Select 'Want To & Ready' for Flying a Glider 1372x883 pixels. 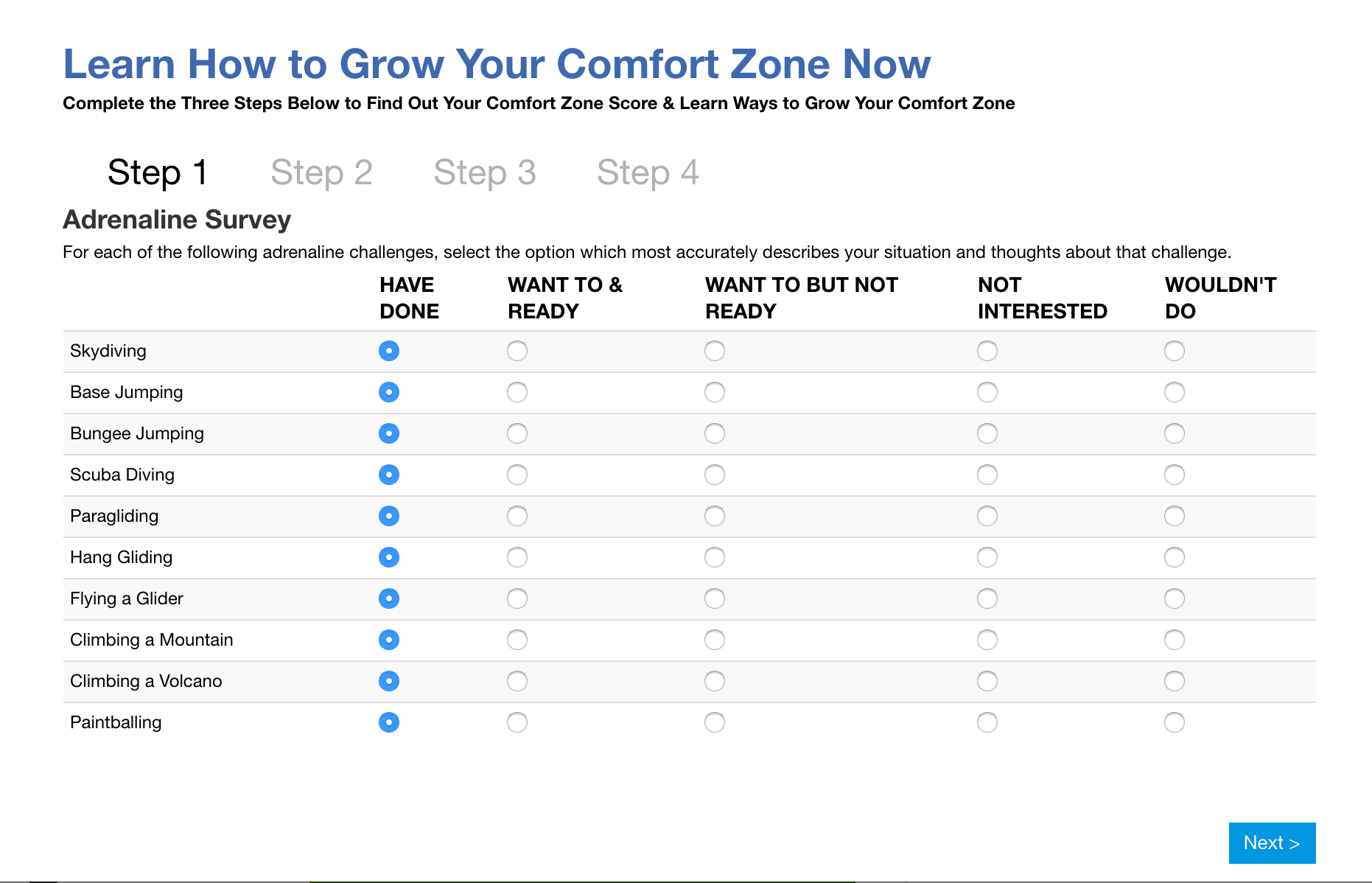[517, 598]
